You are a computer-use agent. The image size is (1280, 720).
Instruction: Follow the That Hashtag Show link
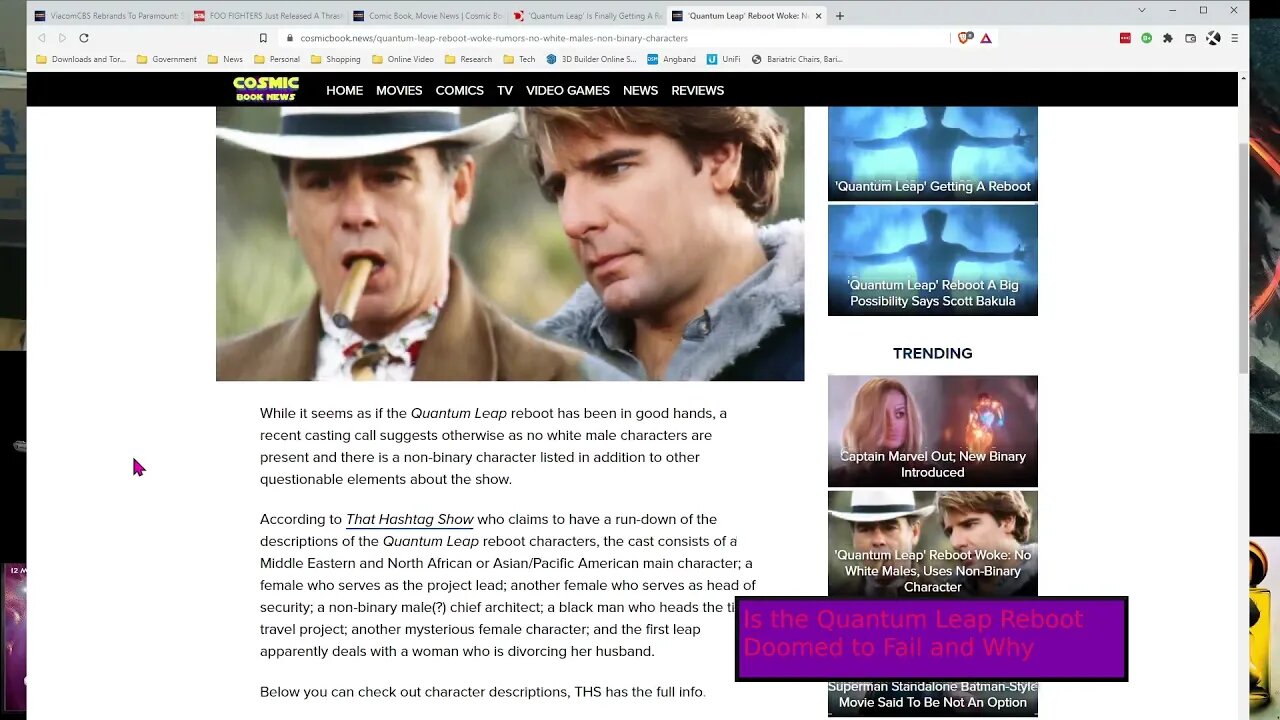pos(410,519)
